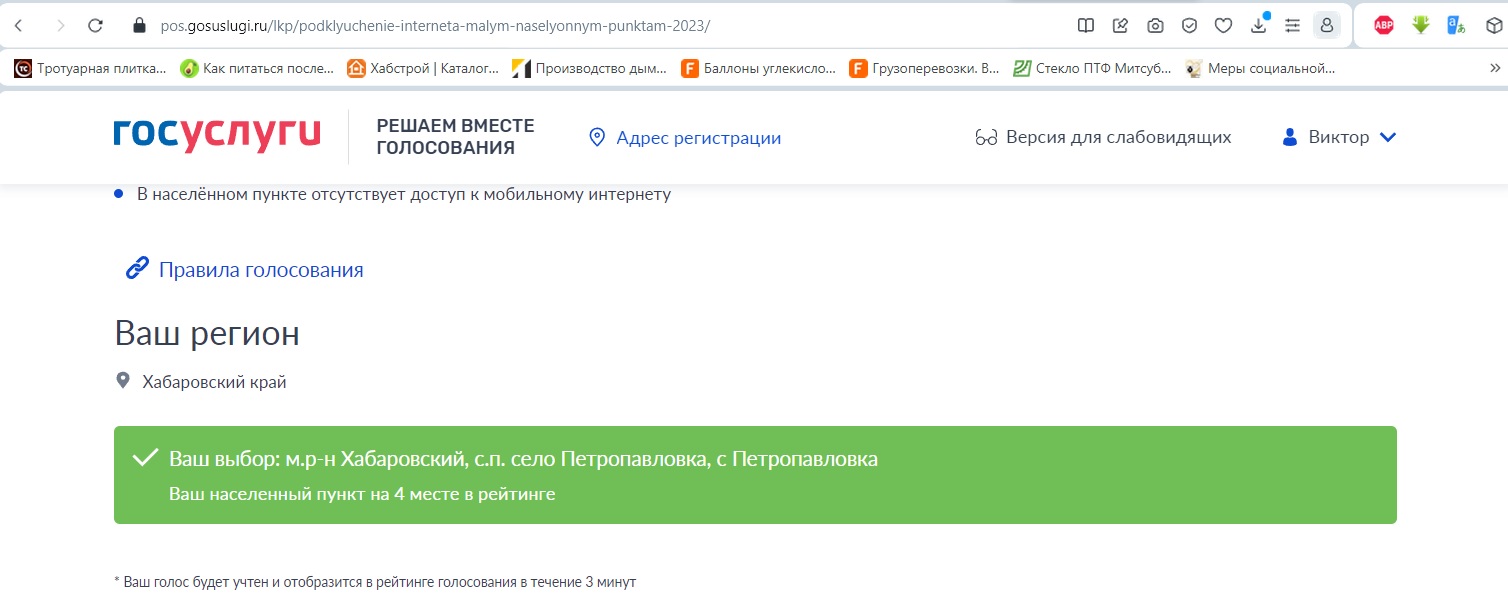Click the Госуслуги logo
Image resolution: width=1508 pixels, height=595 pixels.
pyautogui.click(x=216, y=136)
